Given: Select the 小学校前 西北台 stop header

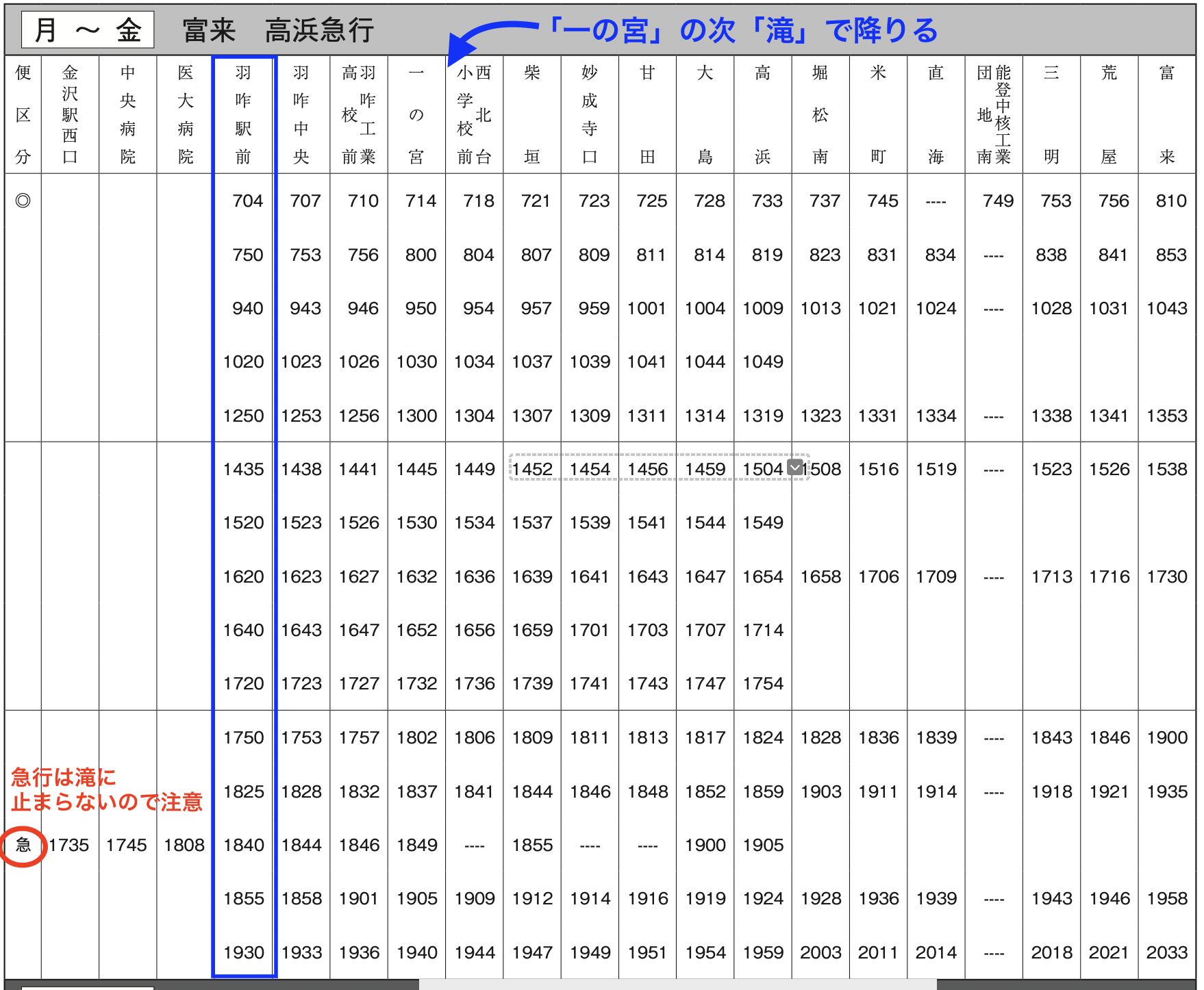Looking at the screenshot, I should (474, 114).
